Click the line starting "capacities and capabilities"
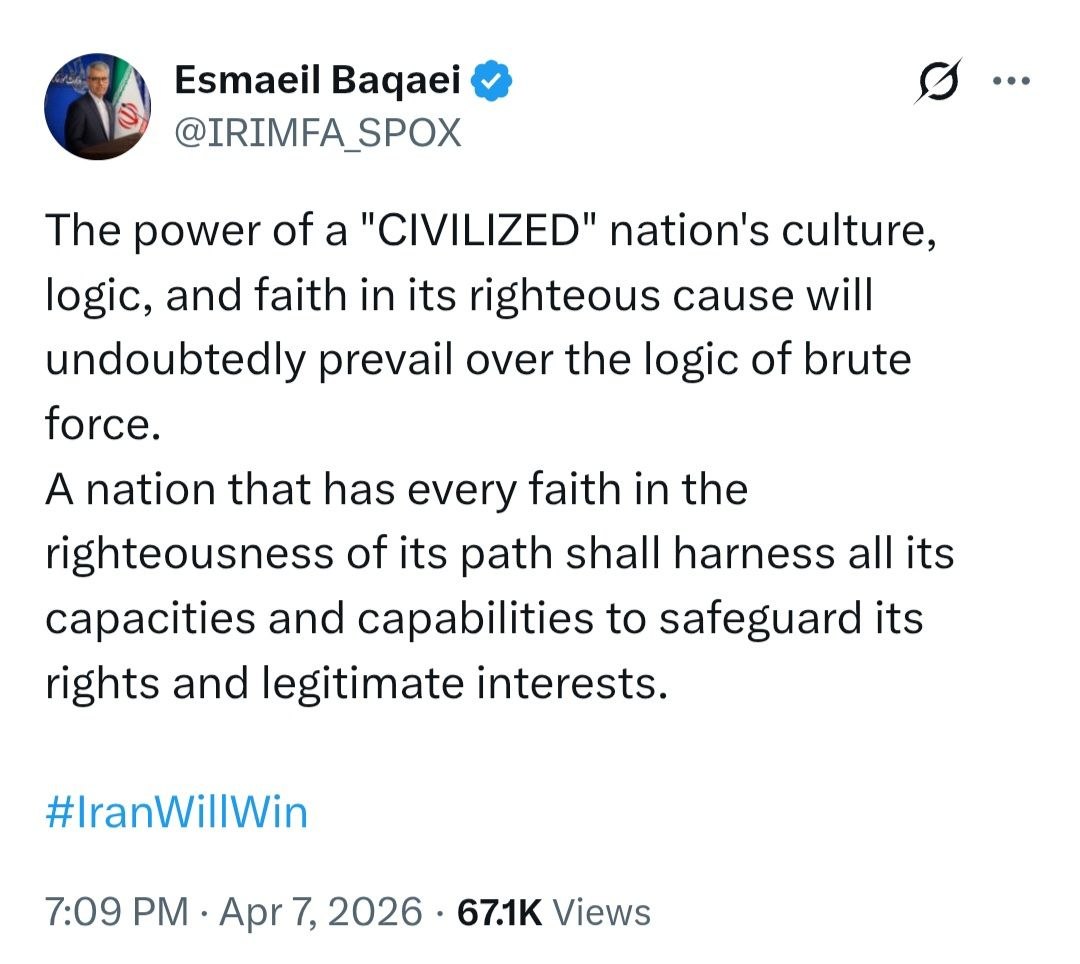 (x=483, y=618)
